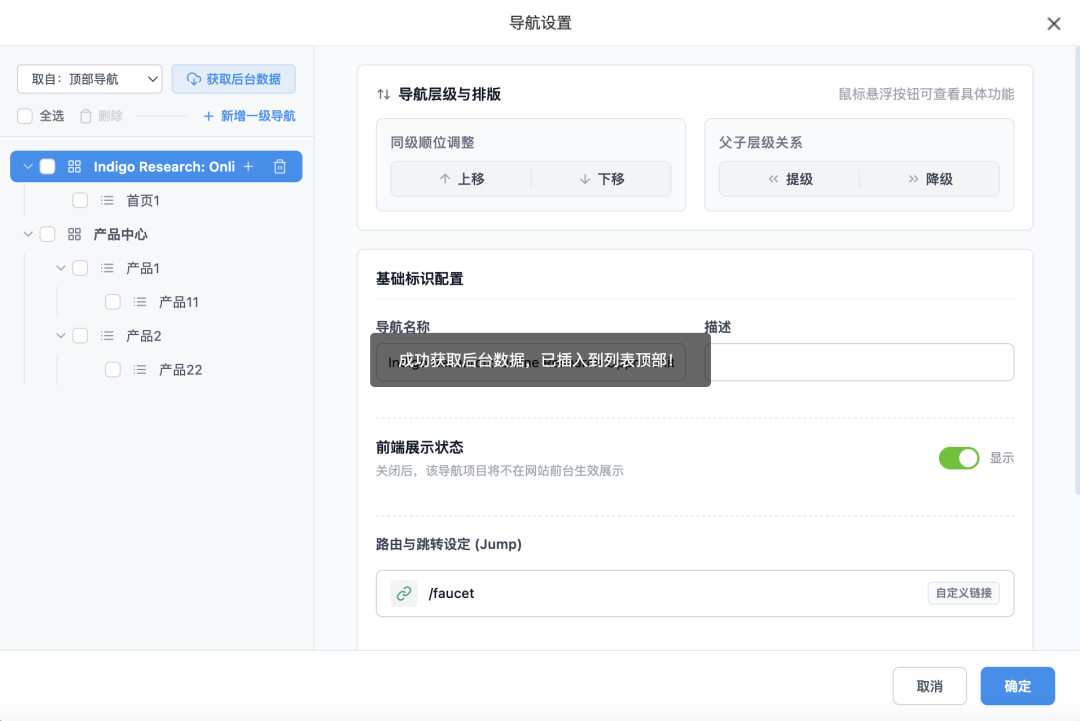Open the 取自: 顶部导航 dropdown

point(89,79)
